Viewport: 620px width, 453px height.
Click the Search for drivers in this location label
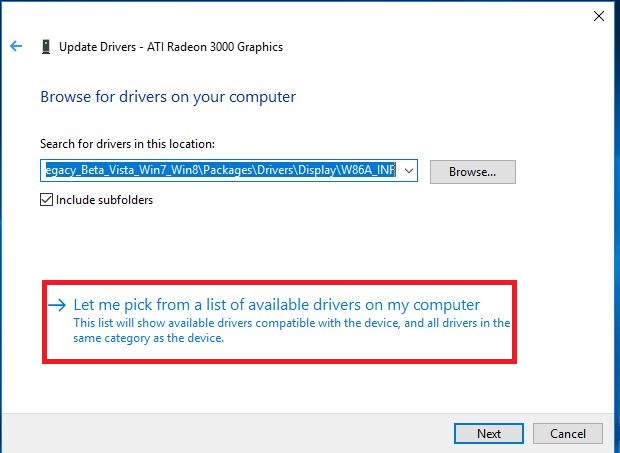coord(127,144)
